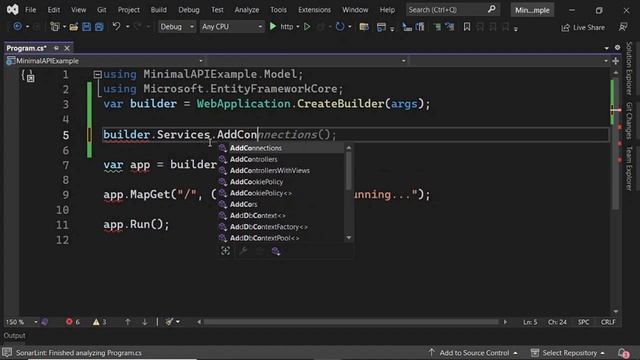
Task: Click the Save All icon
Action: click(x=99, y=27)
